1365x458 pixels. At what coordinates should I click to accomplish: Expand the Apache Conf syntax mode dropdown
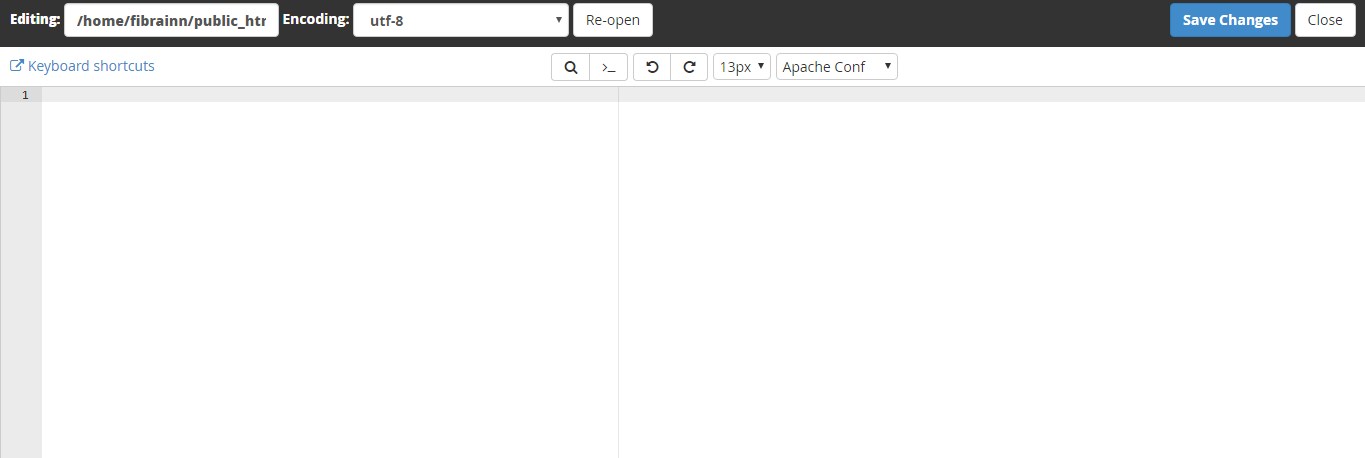point(836,67)
